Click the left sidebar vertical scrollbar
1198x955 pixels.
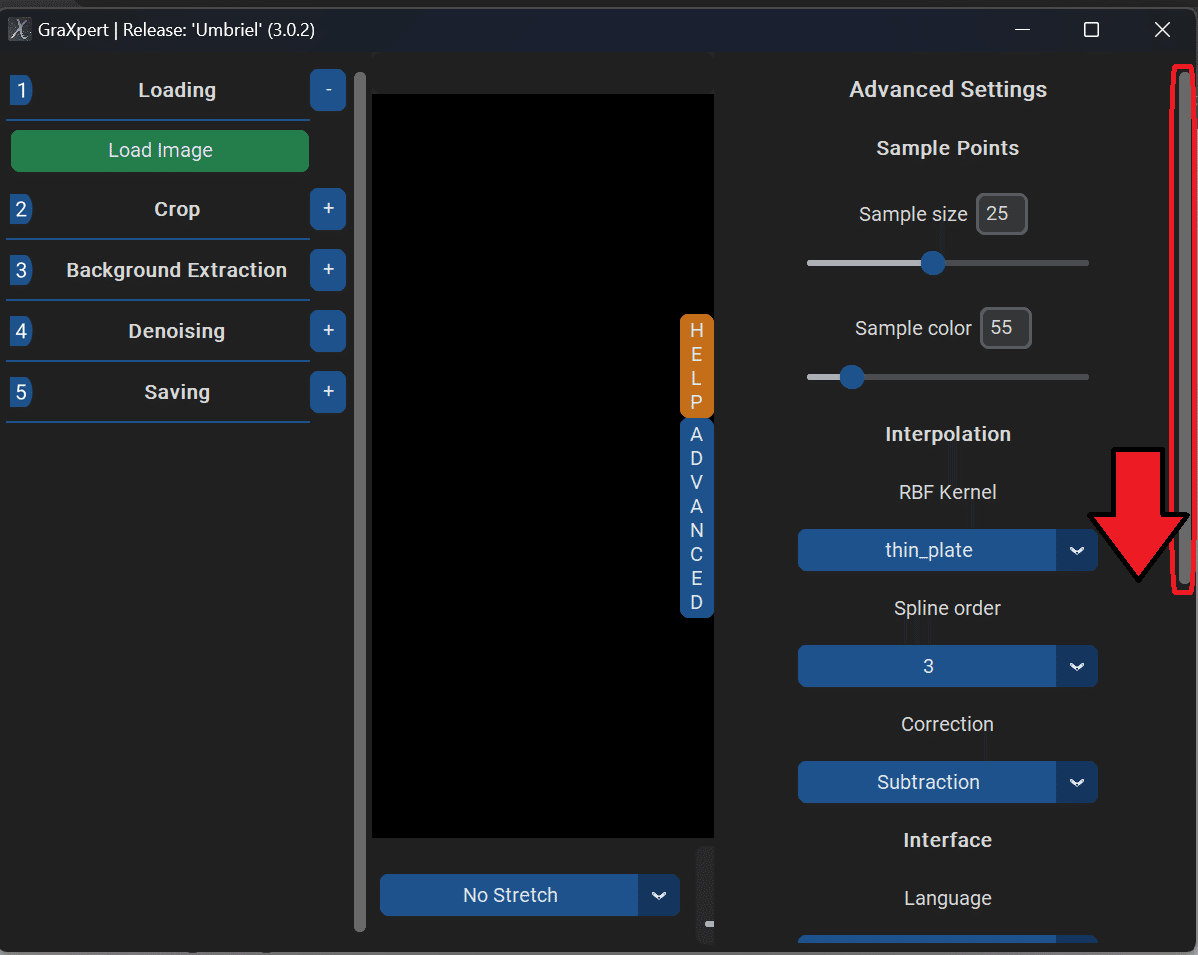tap(360, 502)
